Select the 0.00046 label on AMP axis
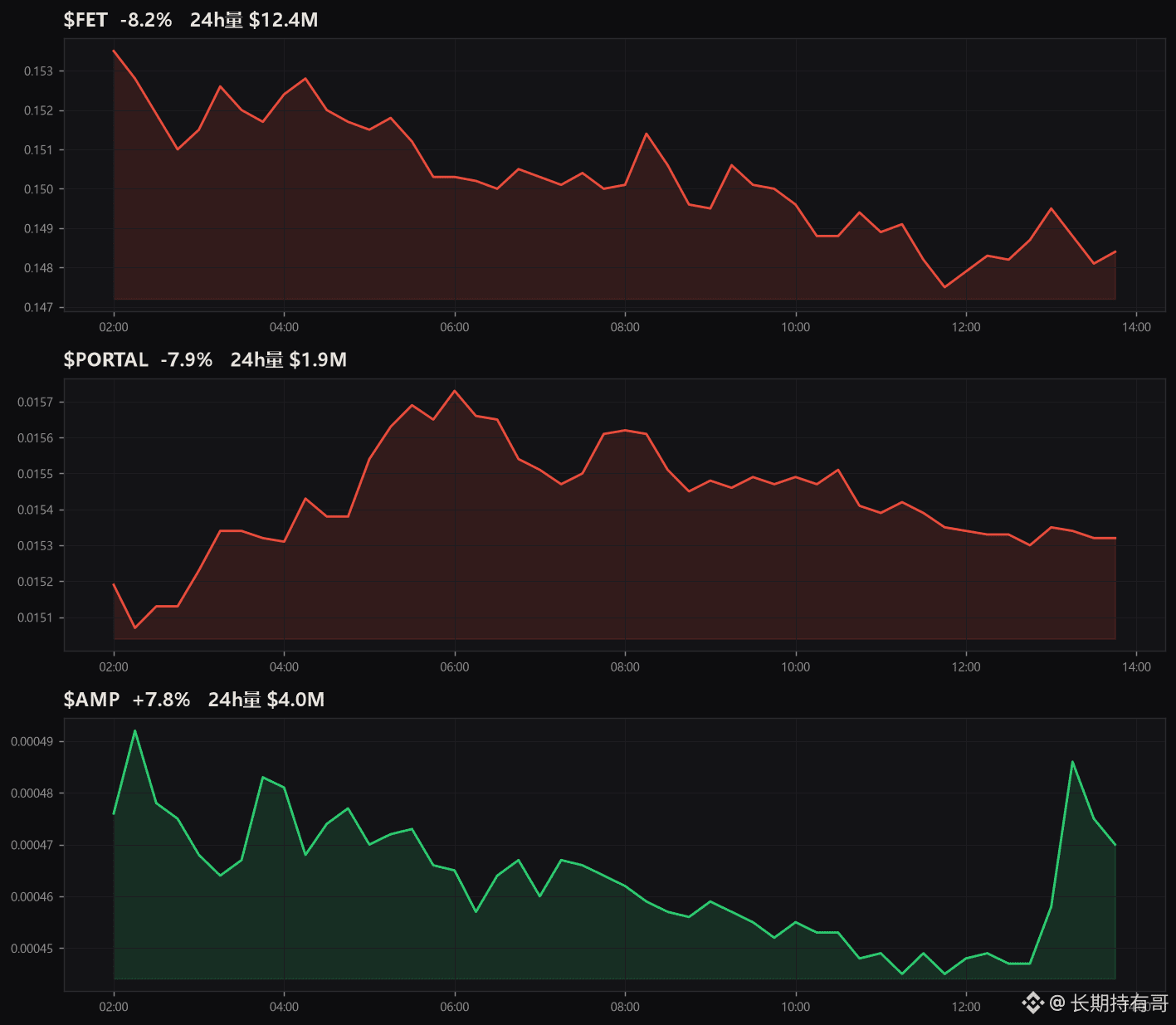 pyautogui.click(x=32, y=897)
